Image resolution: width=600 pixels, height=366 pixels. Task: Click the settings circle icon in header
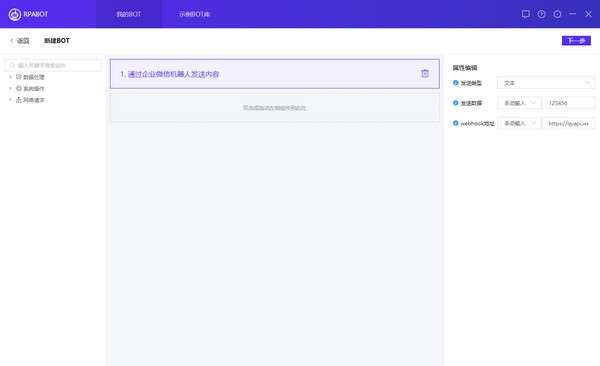click(x=557, y=14)
